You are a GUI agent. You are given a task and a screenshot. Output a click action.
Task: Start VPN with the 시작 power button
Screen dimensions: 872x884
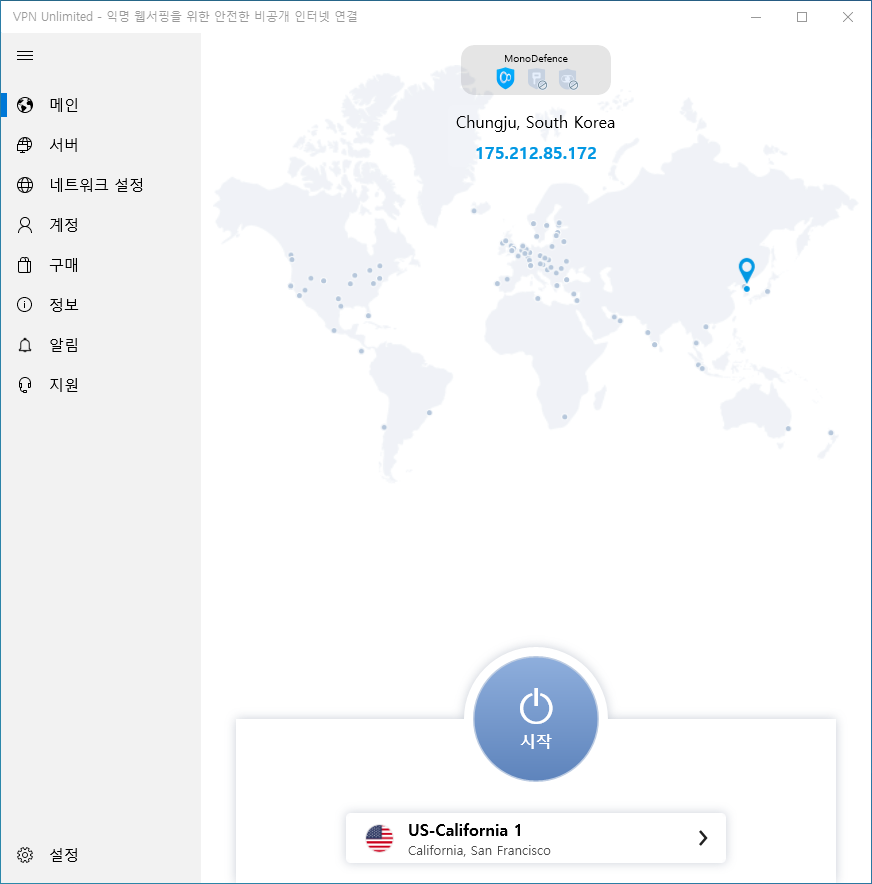[535, 718]
